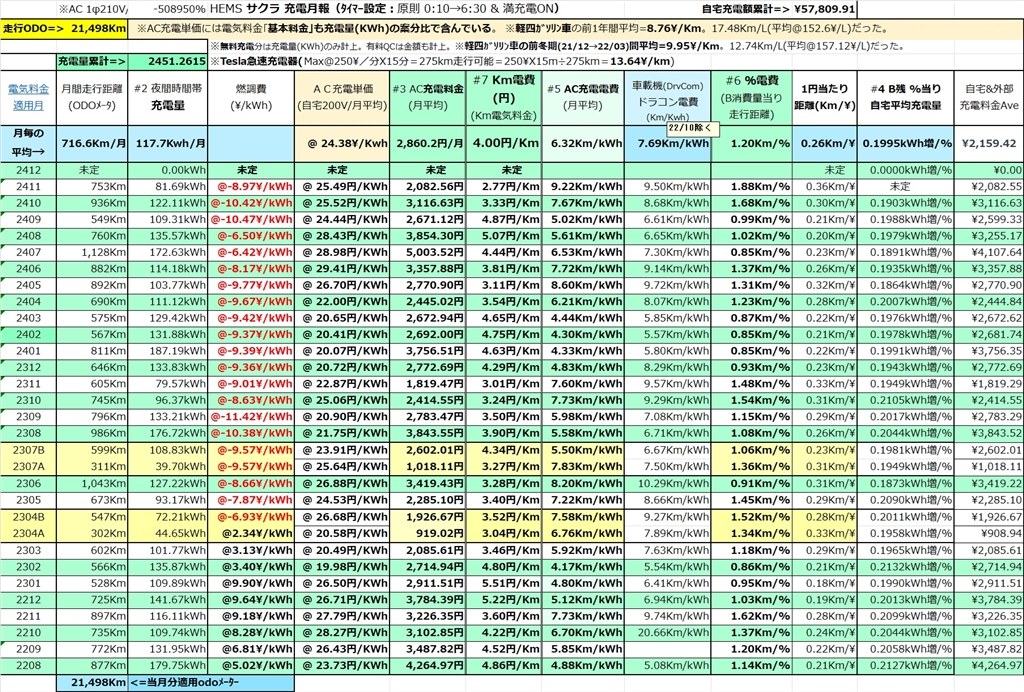Select the '#3 AC充電料金' header
Screen dimensions: 1024x692
point(428,97)
